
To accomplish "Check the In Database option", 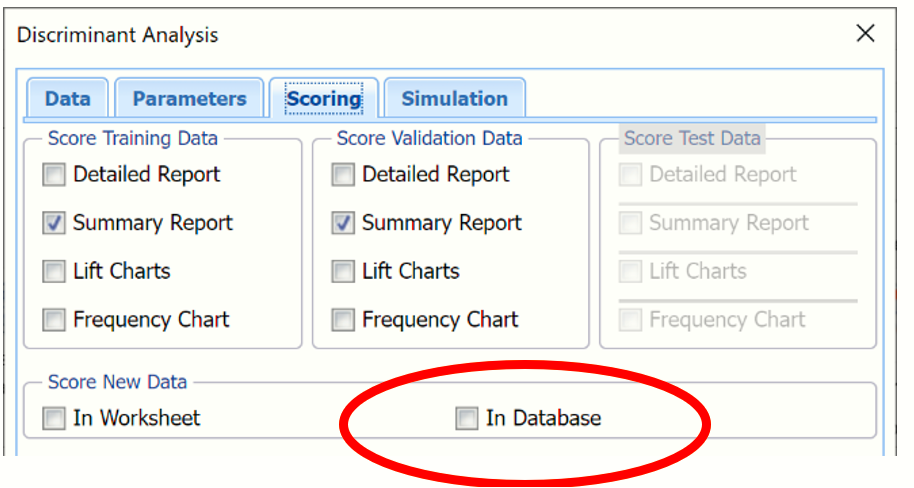I will click(x=467, y=418).
